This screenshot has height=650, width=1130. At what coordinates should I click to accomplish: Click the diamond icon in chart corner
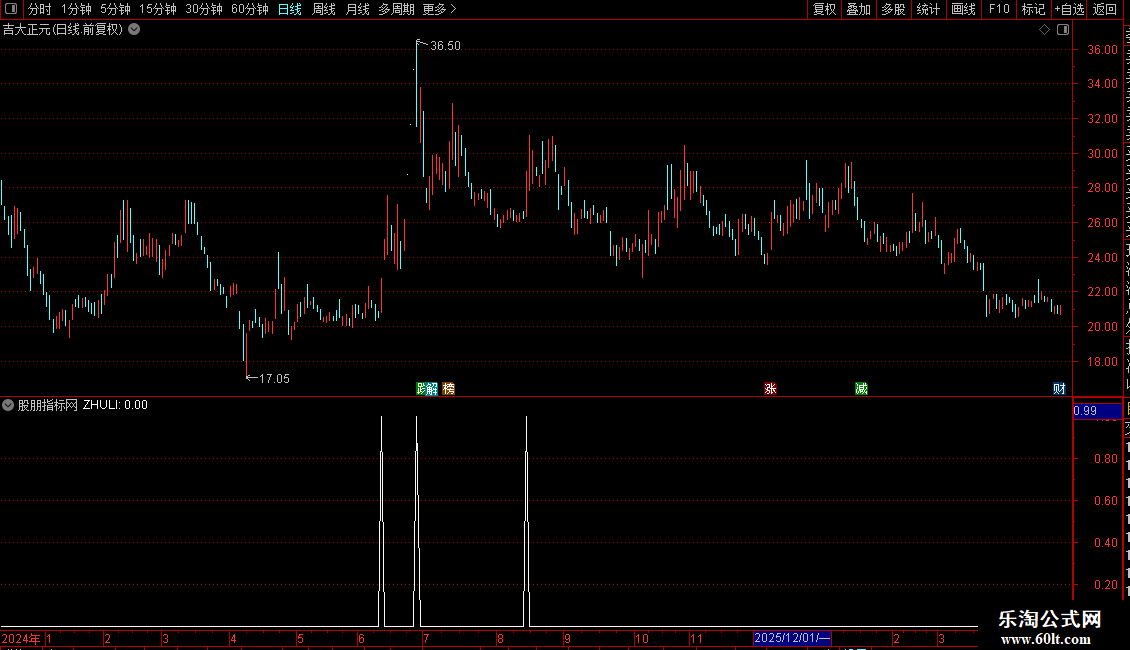[x=1044, y=30]
